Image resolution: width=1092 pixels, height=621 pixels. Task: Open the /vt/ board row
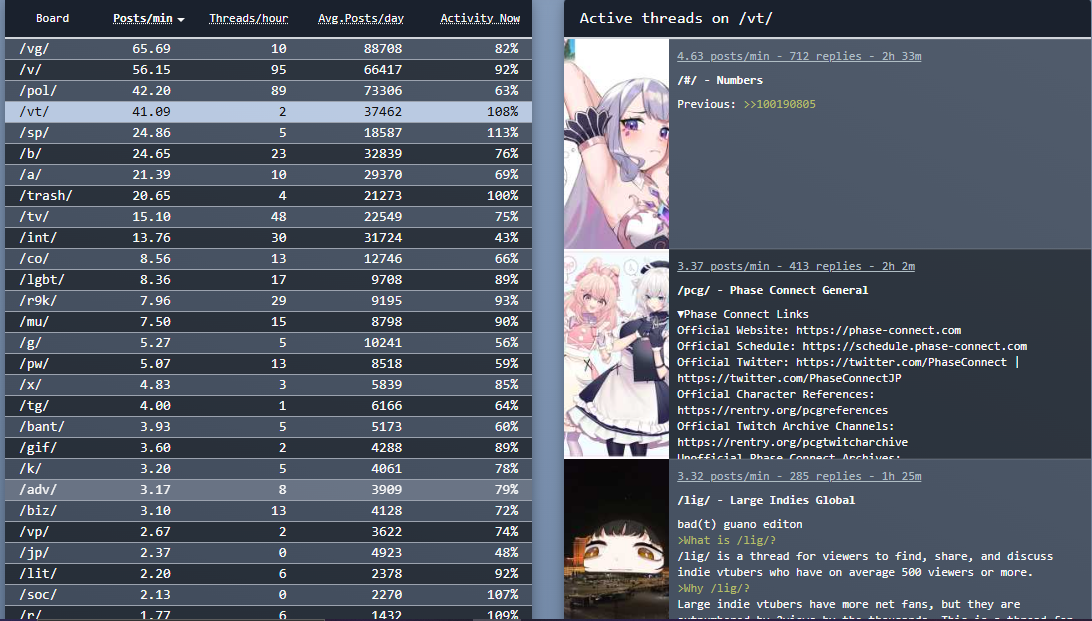point(267,112)
